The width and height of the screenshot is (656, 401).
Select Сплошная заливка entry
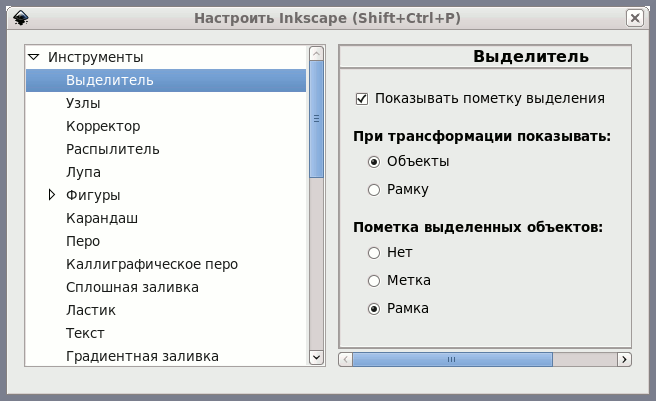tap(132, 287)
